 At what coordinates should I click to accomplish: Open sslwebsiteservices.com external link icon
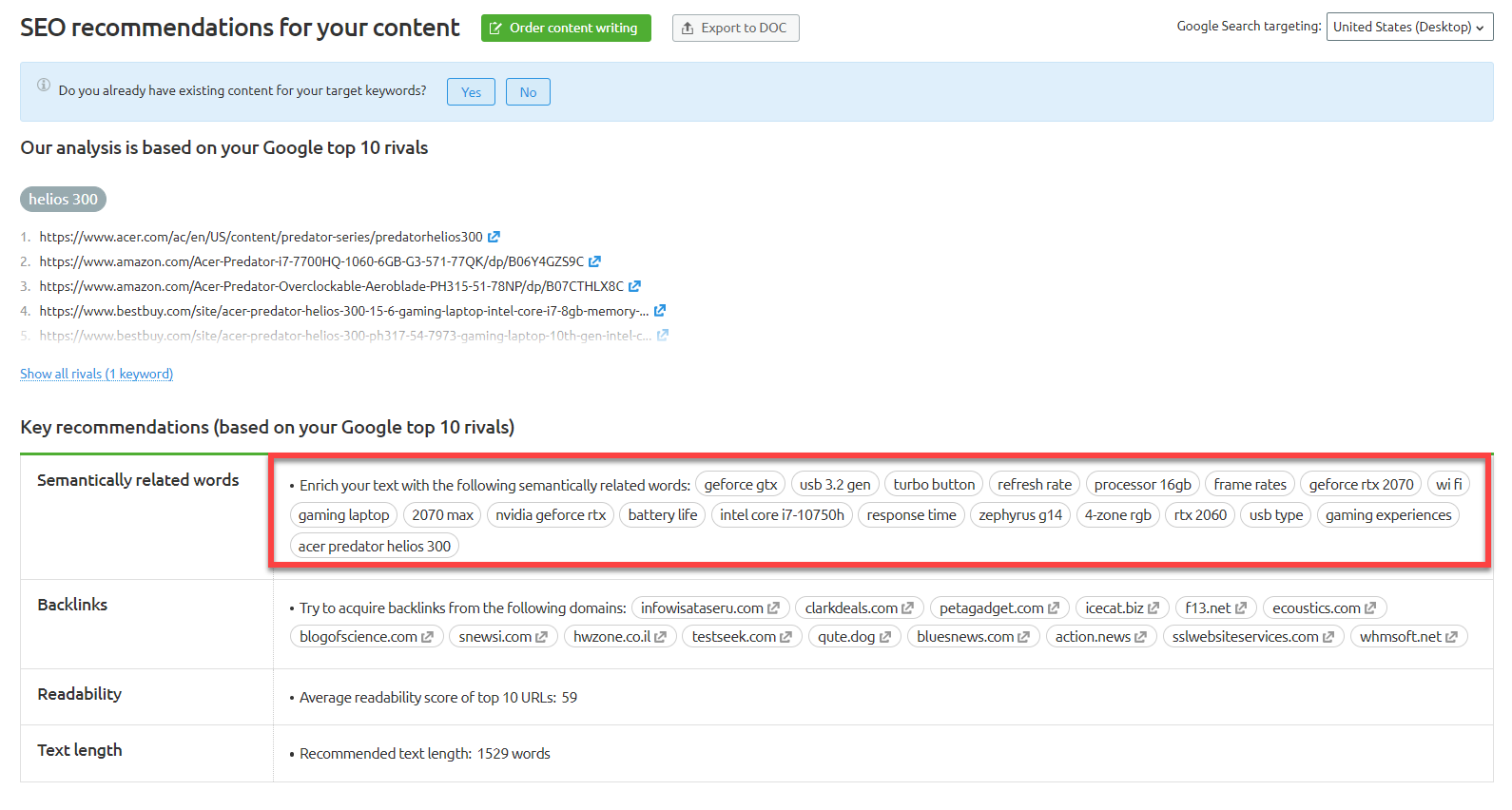coord(1328,637)
